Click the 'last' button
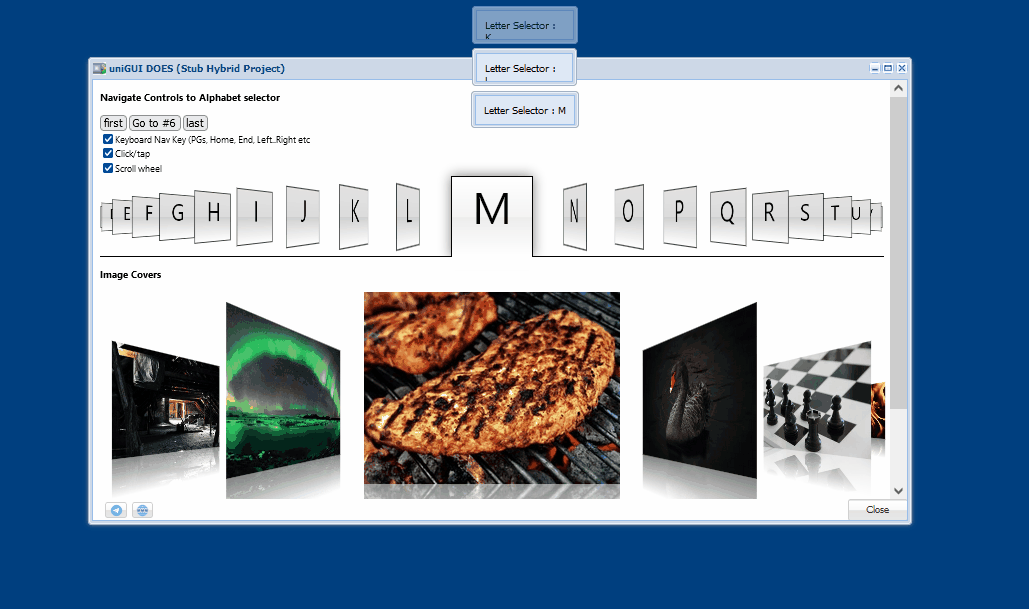The width and height of the screenshot is (1029, 609). (195, 123)
